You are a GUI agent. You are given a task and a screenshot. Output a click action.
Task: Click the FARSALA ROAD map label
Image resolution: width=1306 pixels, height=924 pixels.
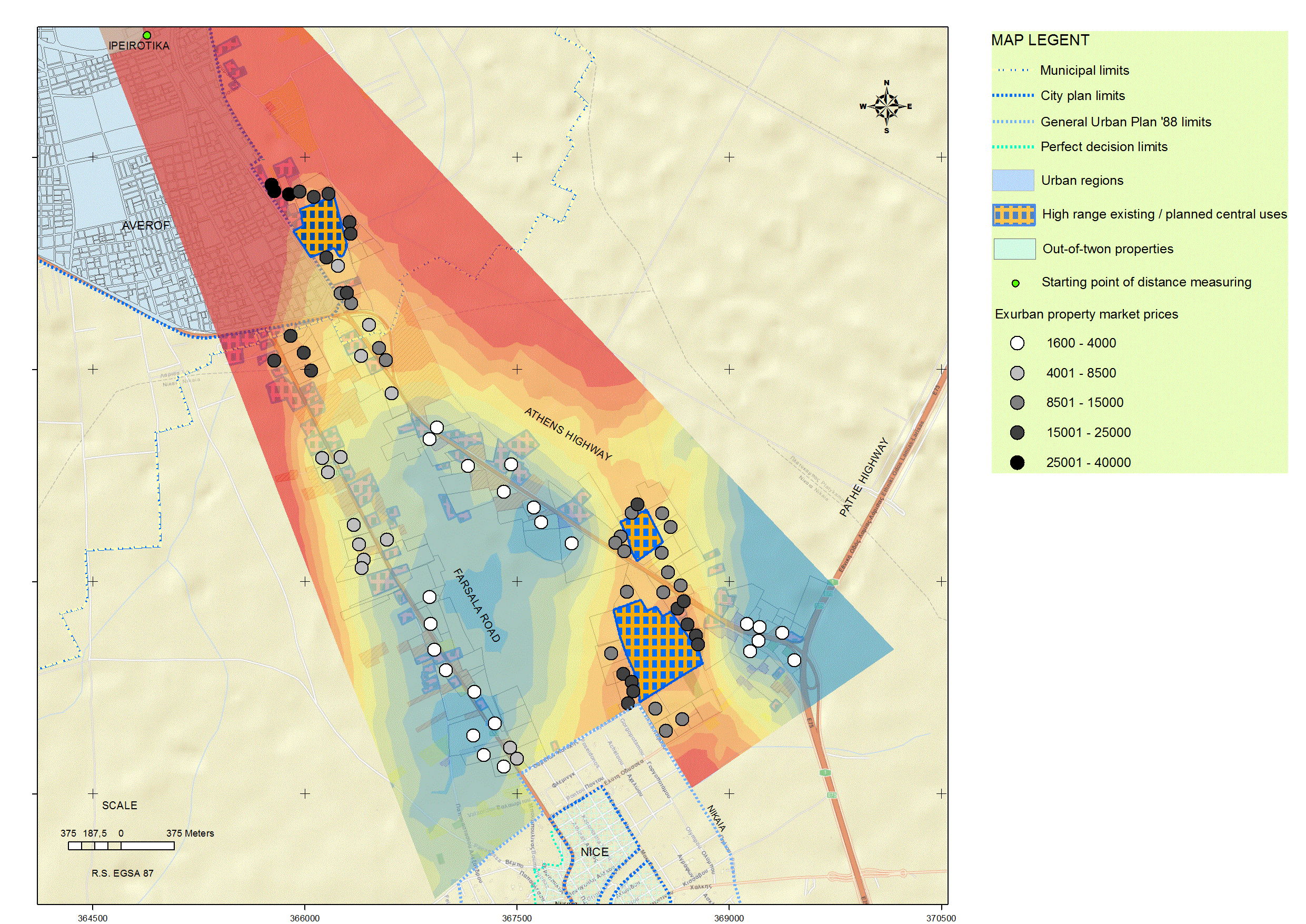[477, 605]
